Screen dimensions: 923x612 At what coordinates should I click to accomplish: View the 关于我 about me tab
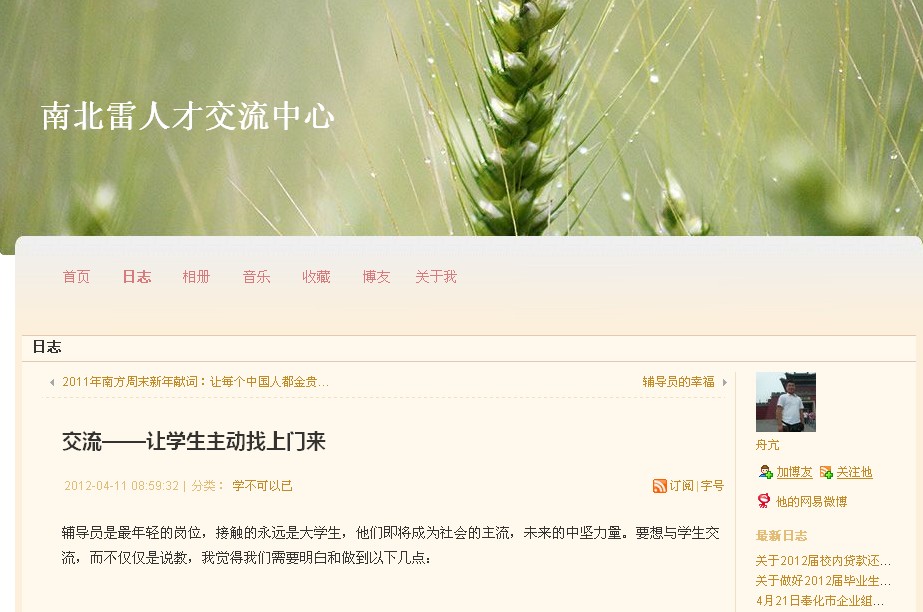(x=436, y=277)
